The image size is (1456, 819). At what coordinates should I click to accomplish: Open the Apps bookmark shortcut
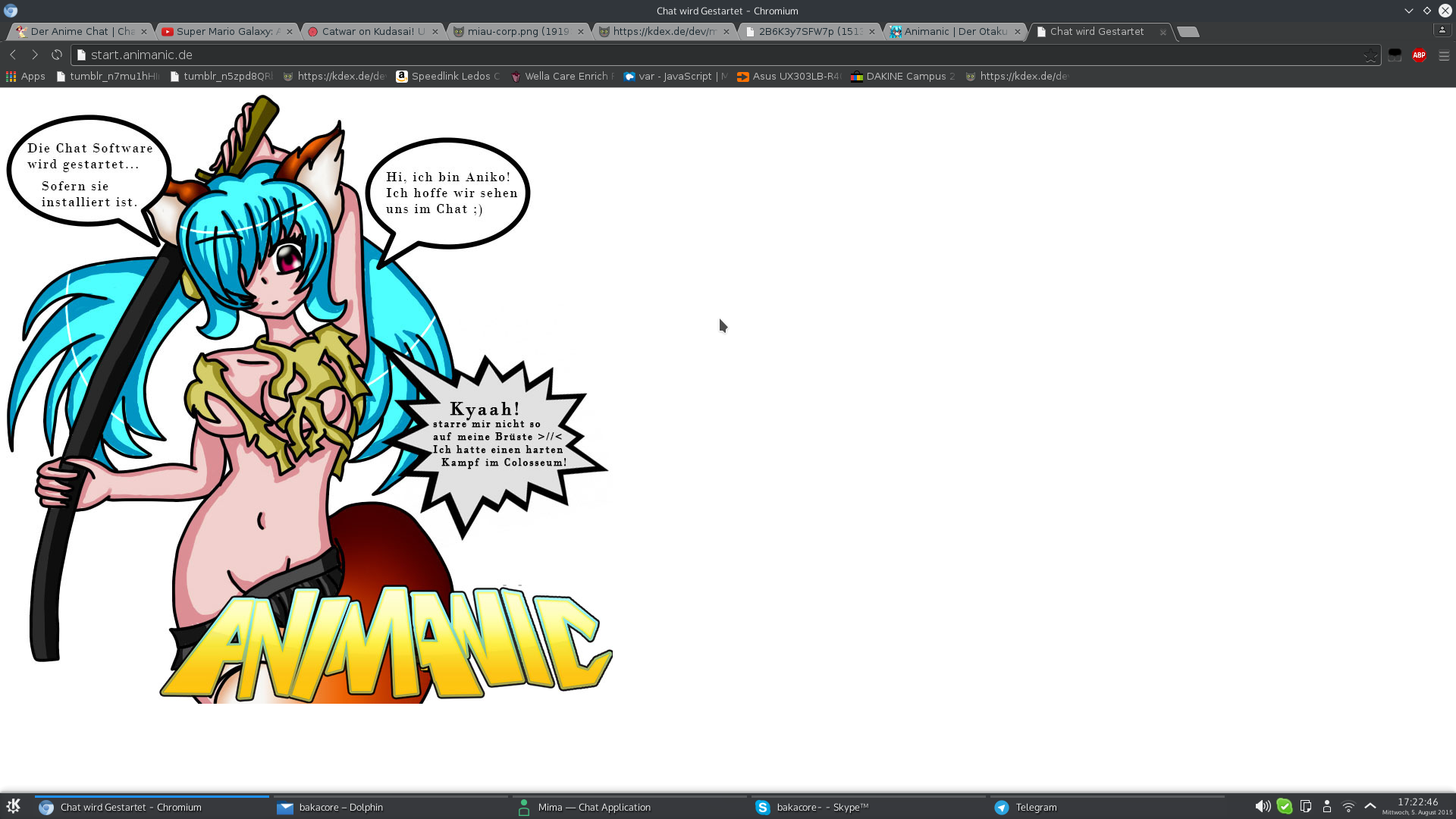point(26,76)
